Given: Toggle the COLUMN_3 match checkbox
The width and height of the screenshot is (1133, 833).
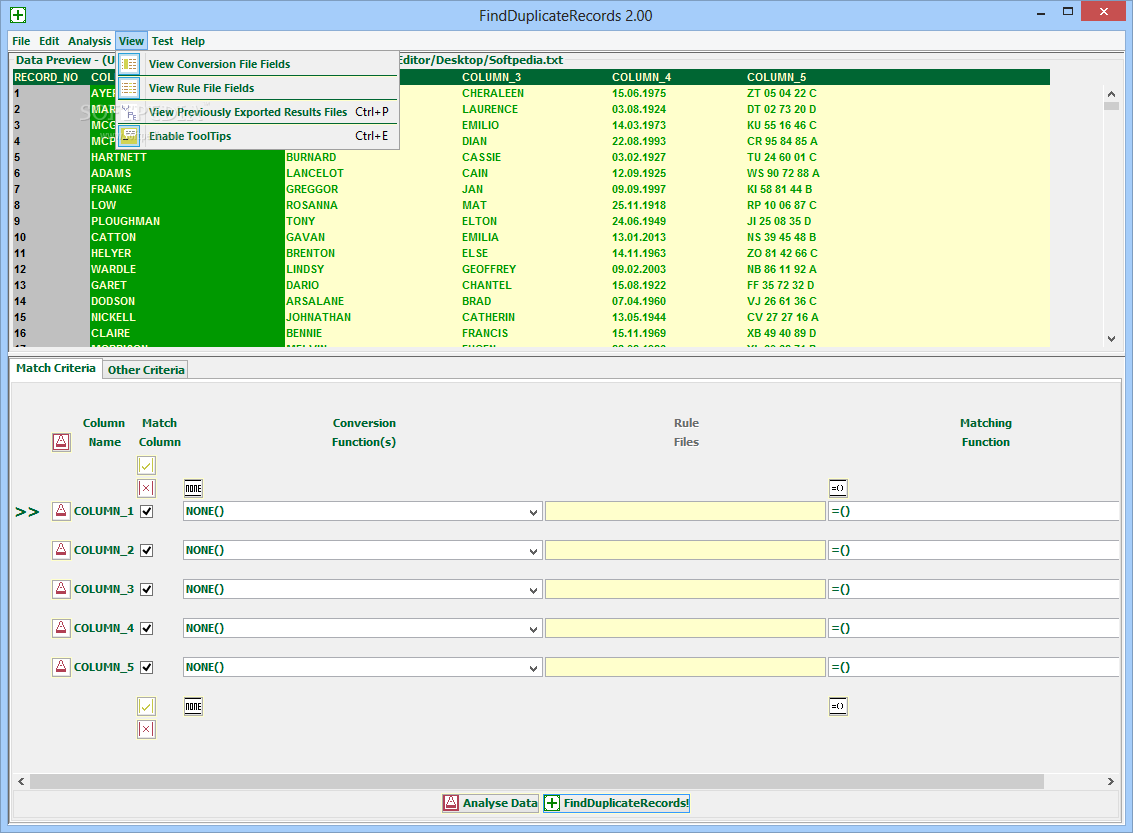Looking at the screenshot, I should [x=147, y=590].
